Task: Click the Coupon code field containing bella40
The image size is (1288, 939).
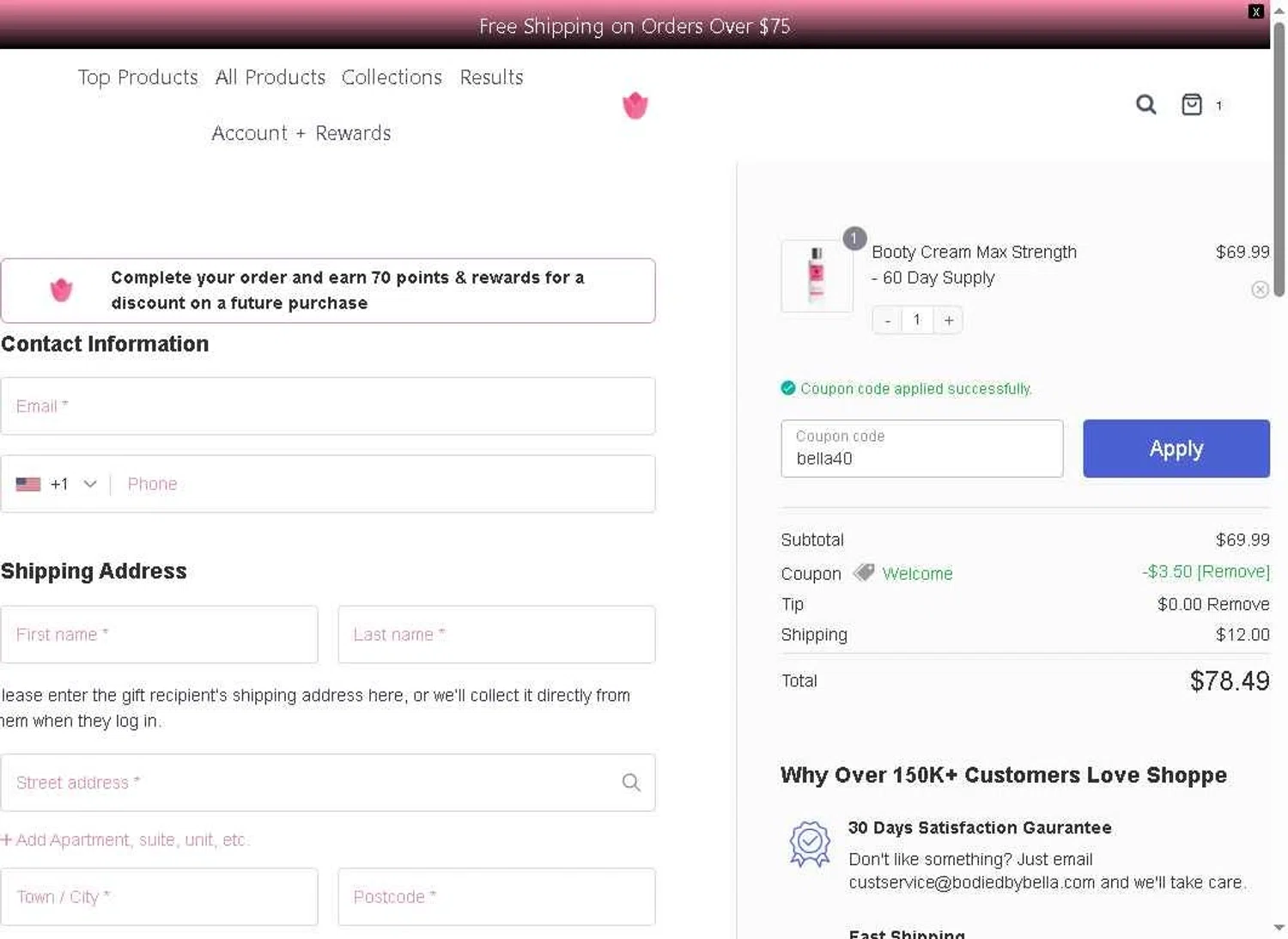Action: coord(922,448)
